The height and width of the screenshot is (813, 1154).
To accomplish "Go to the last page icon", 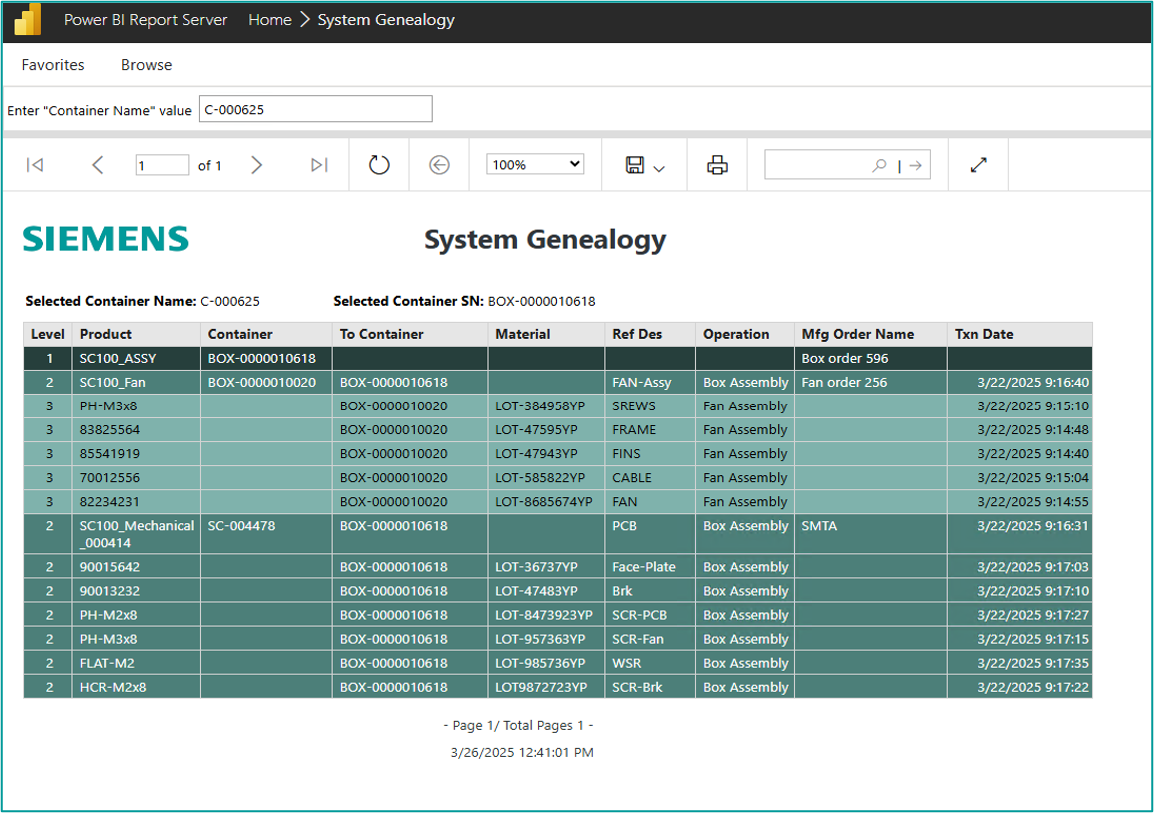I will 318,164.
